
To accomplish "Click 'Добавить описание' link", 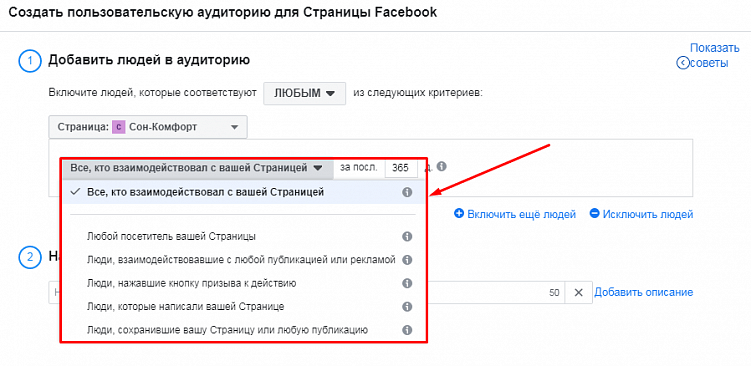I will point(644,292).
